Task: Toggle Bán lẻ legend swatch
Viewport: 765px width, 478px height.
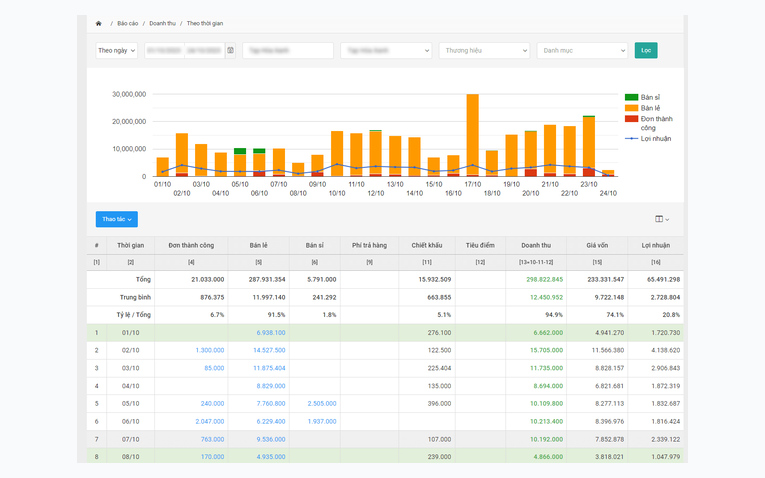Action: (631, 108)
